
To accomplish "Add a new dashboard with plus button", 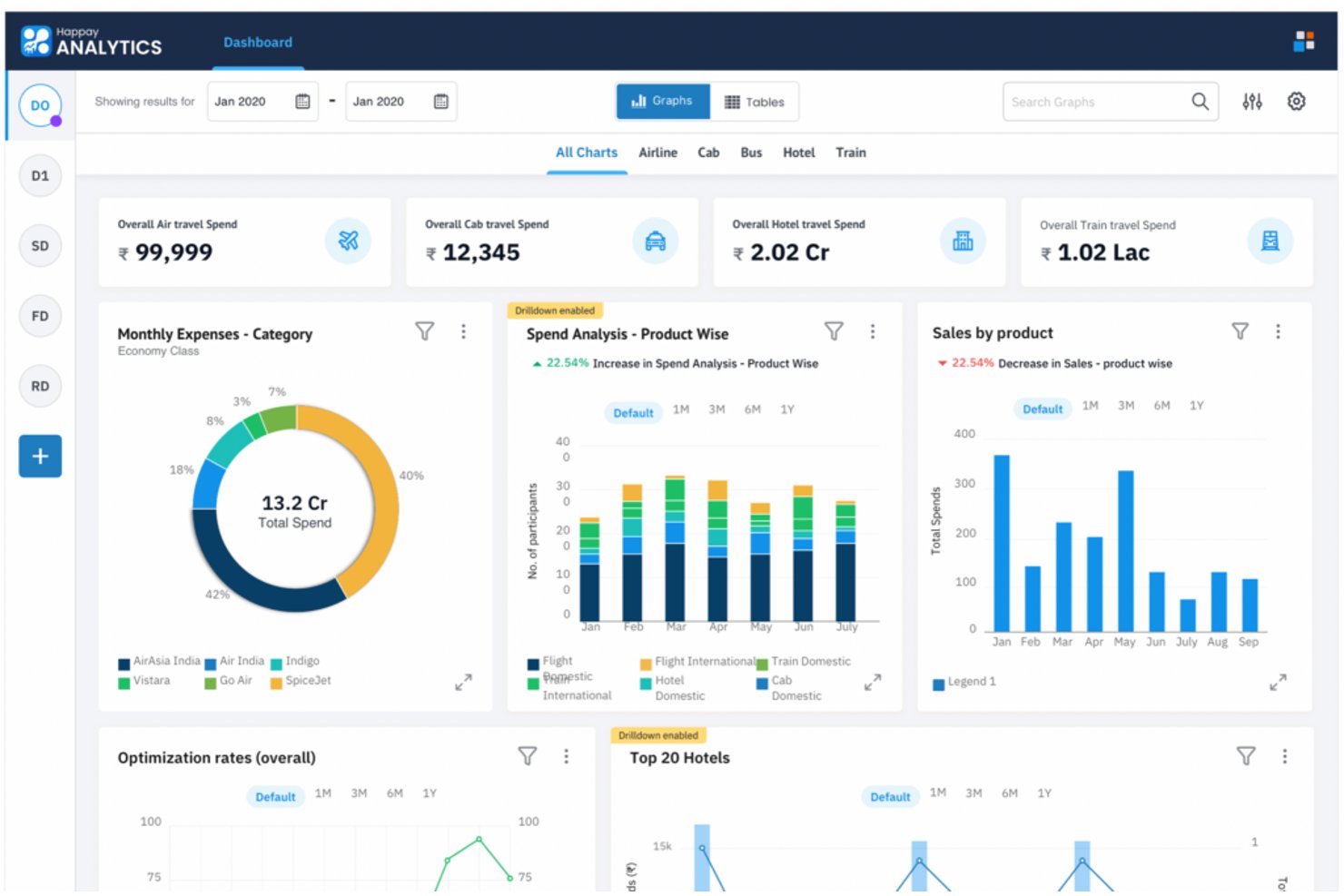I will pos(40,456).
